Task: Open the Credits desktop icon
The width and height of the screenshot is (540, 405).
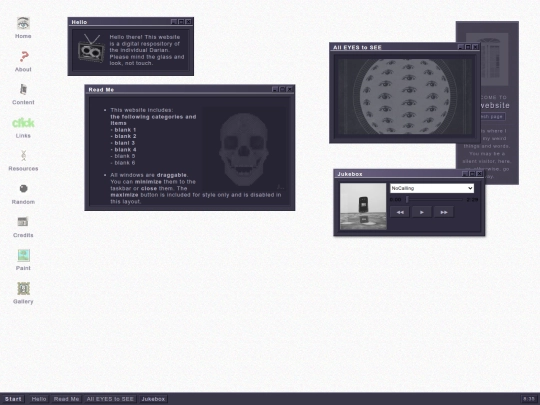Action: click(x=23, y=222)
